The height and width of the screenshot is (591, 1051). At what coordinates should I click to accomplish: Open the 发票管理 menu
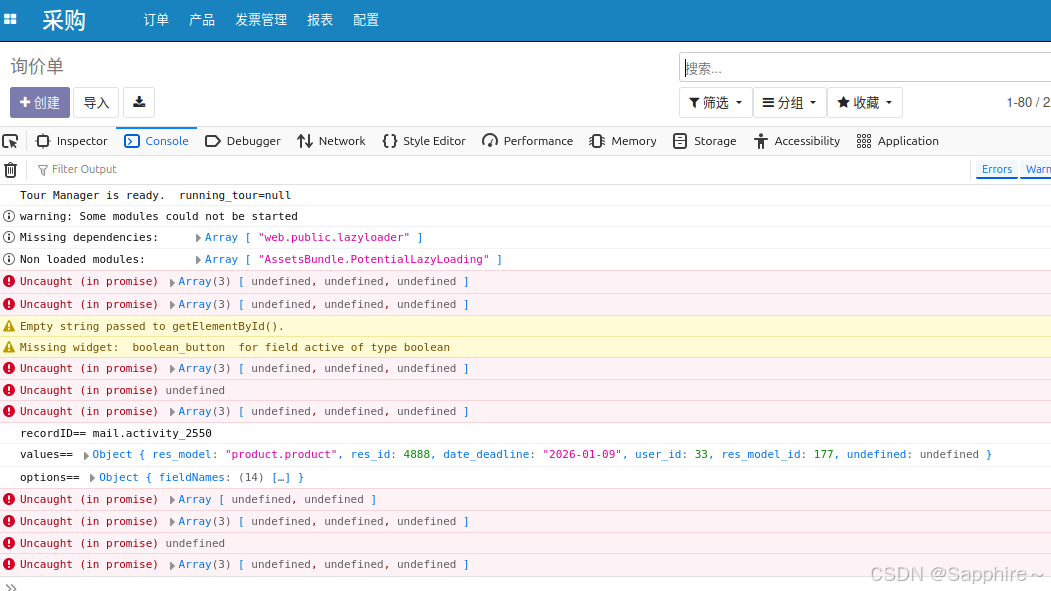[261, 20]
